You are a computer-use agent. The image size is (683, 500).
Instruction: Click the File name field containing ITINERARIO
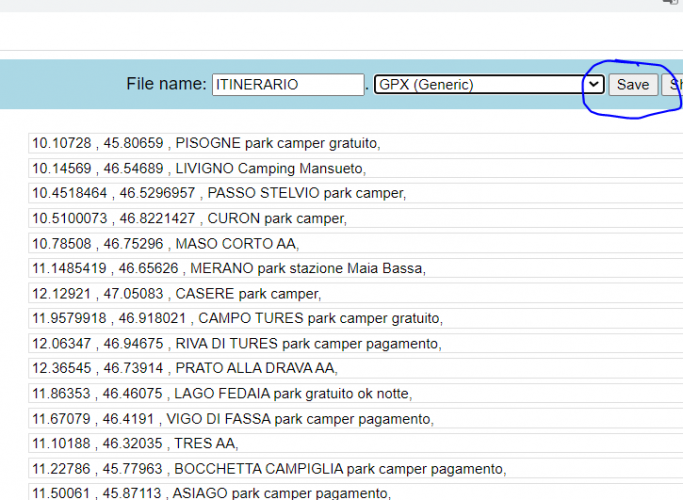pos(288,85)
